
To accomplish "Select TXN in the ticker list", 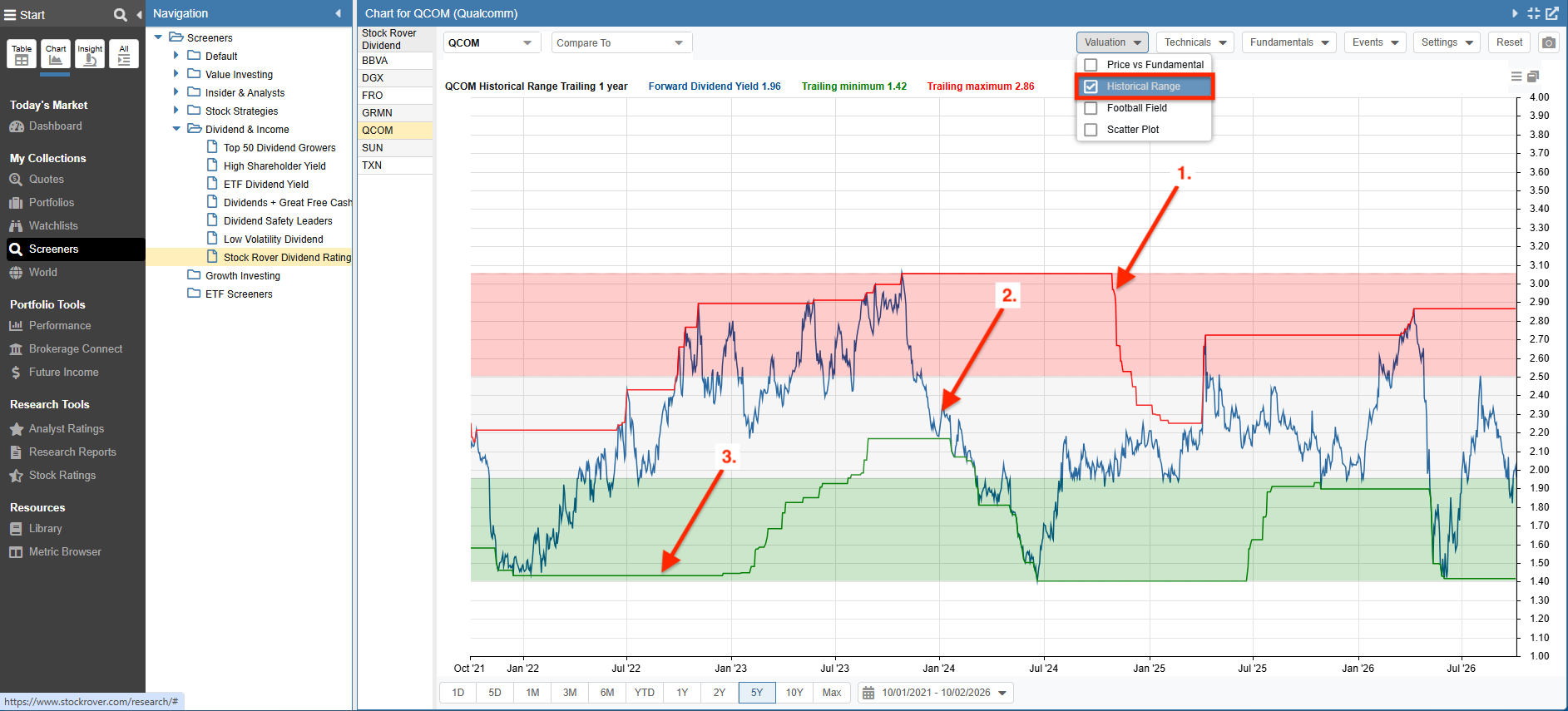I will point(395,165).
